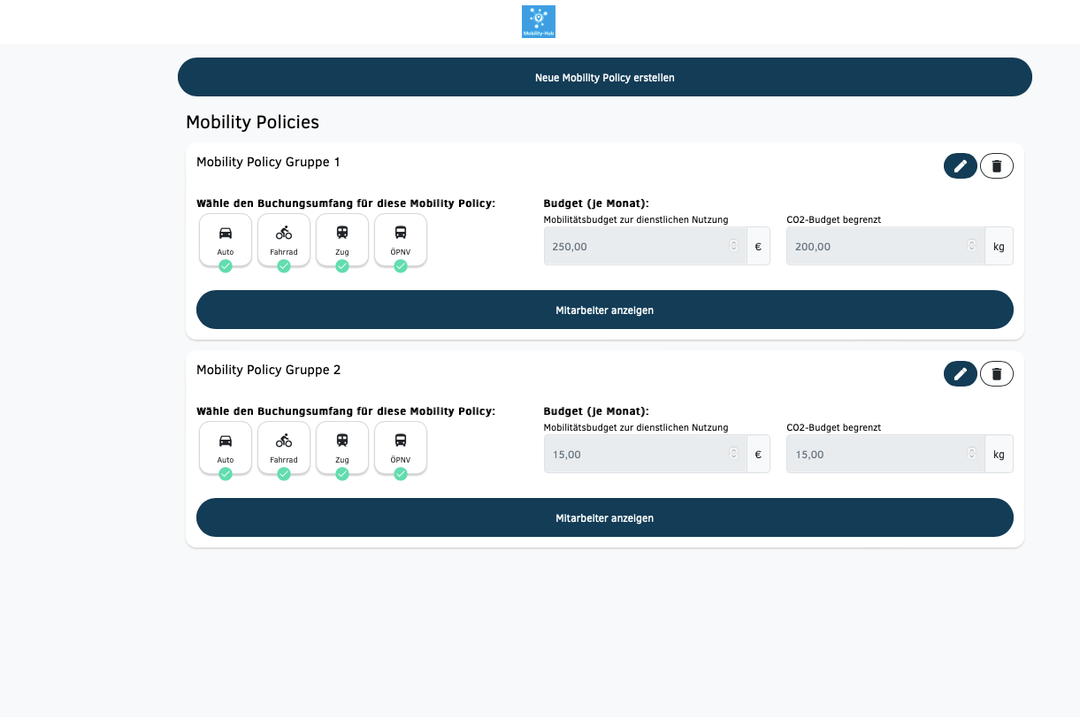The width and height of the screenshot is (1080, 720).
Task: Show employees for Mobility Policy Gruppe 2
Action: click(605, 518)
